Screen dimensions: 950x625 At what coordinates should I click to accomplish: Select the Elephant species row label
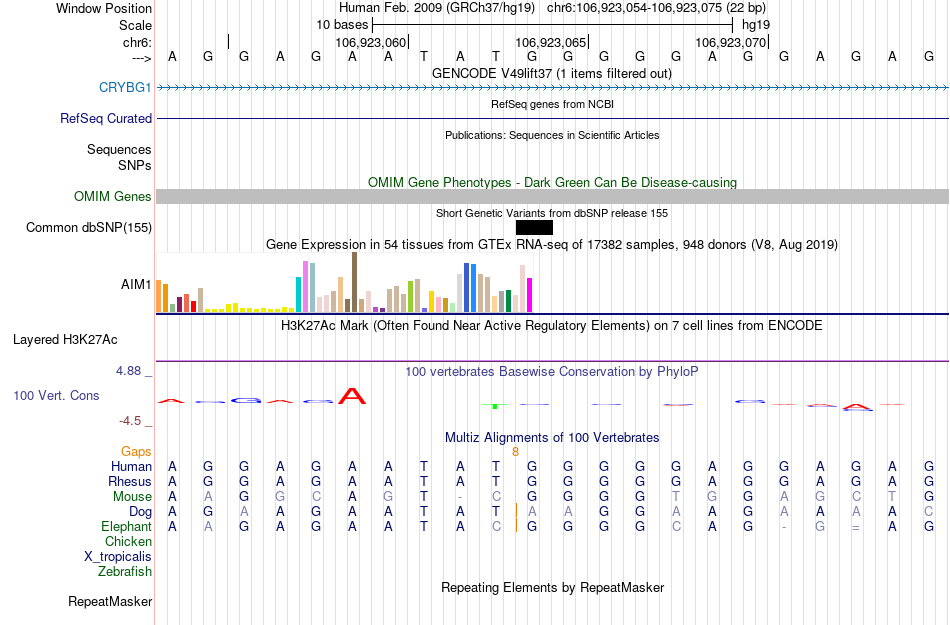[x=126, y=526]
